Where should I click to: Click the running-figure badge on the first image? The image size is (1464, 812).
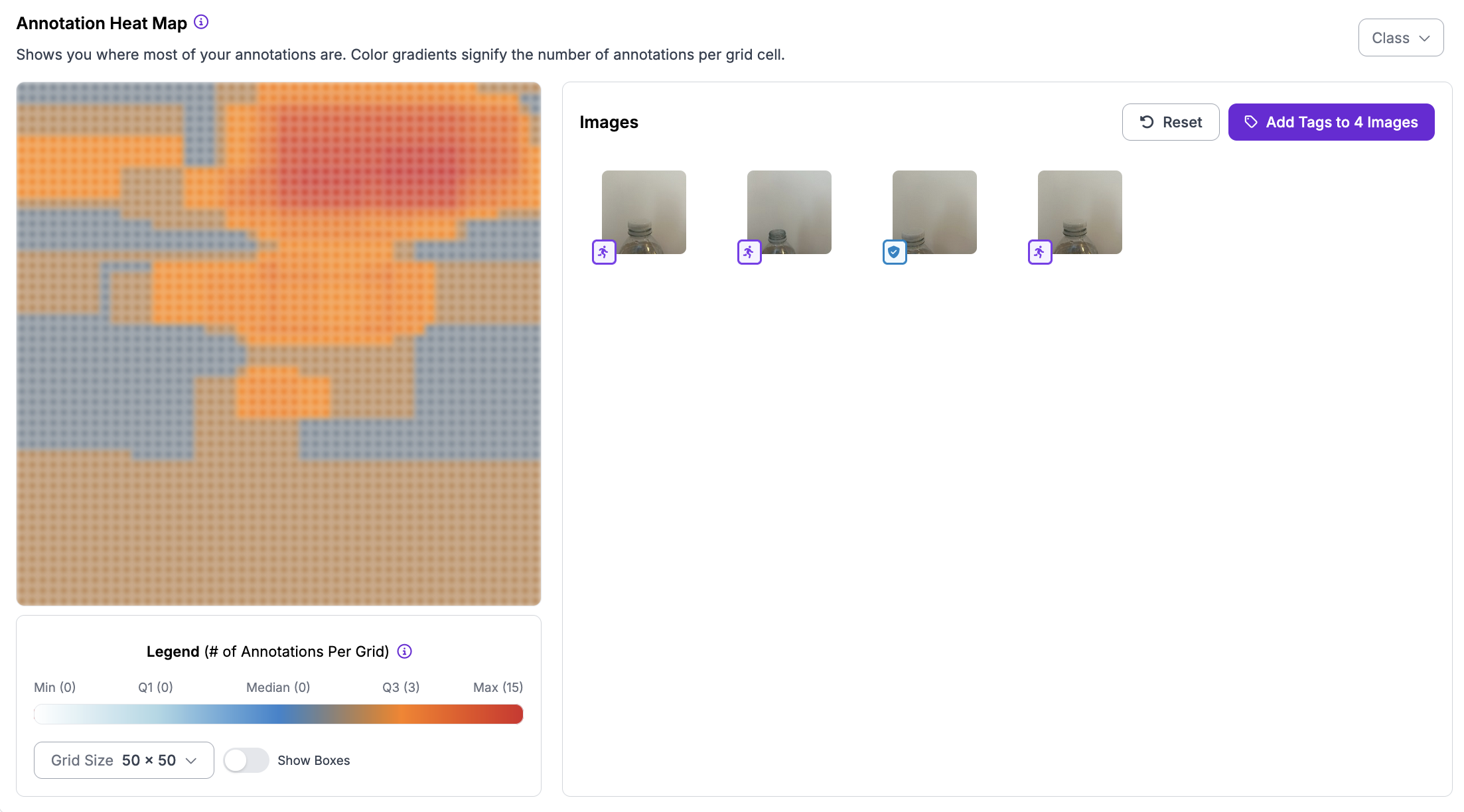(x=604, y=252)
